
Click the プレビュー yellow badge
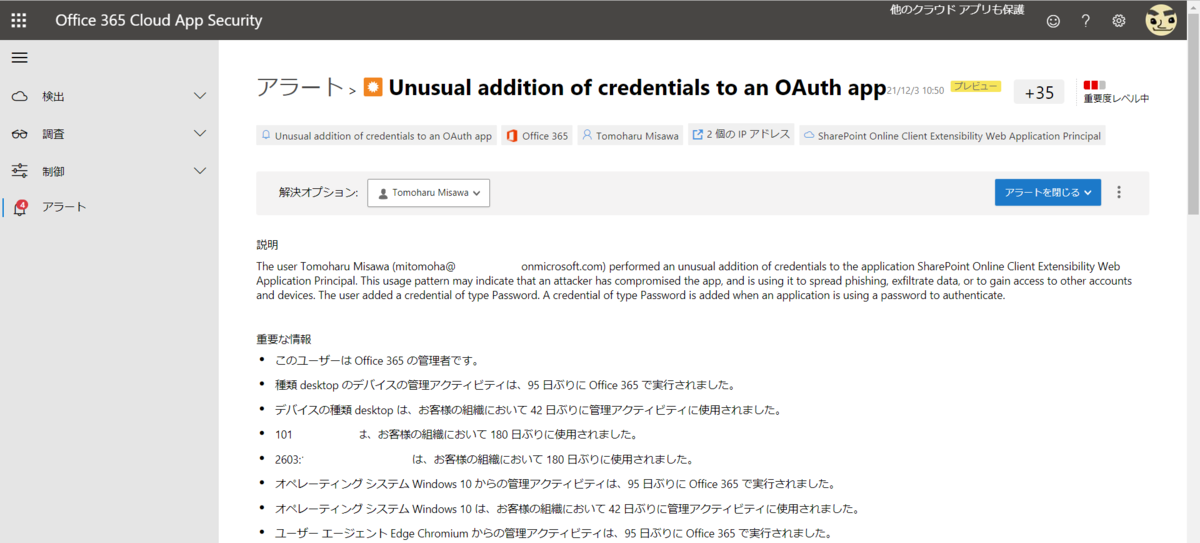tap(975, 87)
